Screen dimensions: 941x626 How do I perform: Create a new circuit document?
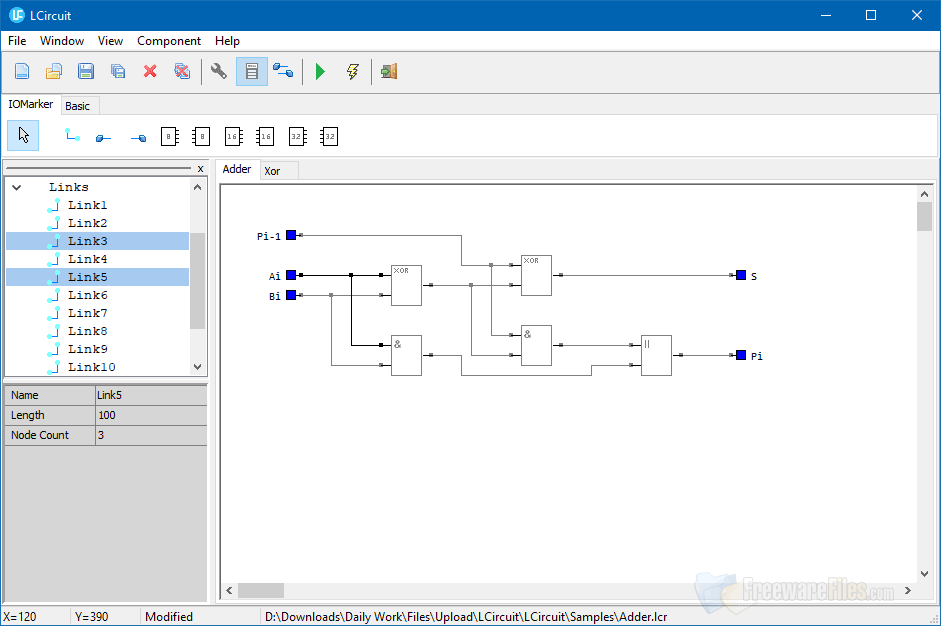click(x=22, y=71)
